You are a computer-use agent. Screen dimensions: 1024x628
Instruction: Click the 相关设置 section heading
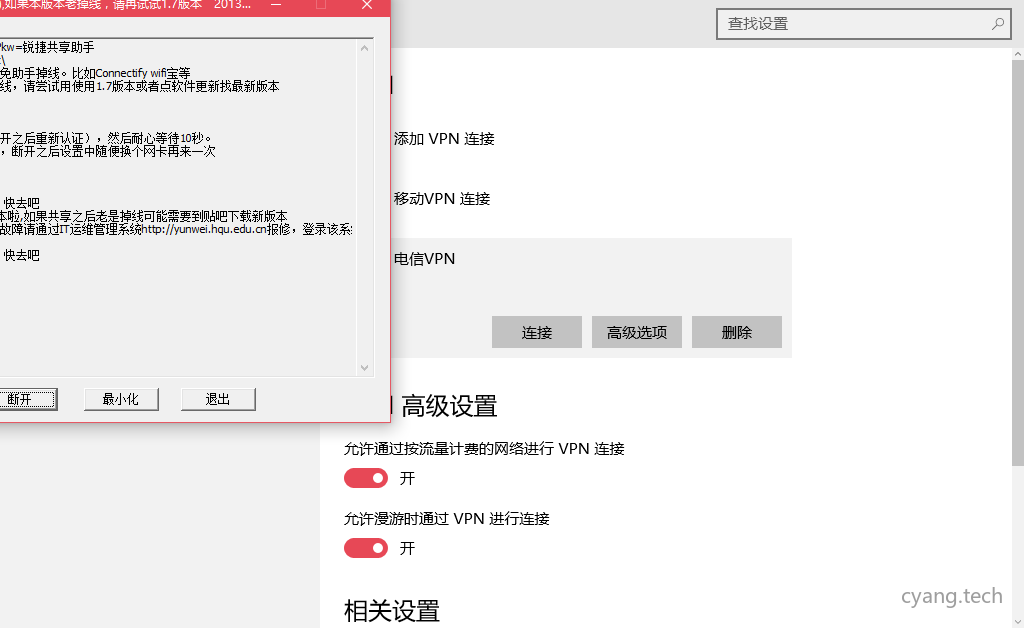[x=390, y=610]
